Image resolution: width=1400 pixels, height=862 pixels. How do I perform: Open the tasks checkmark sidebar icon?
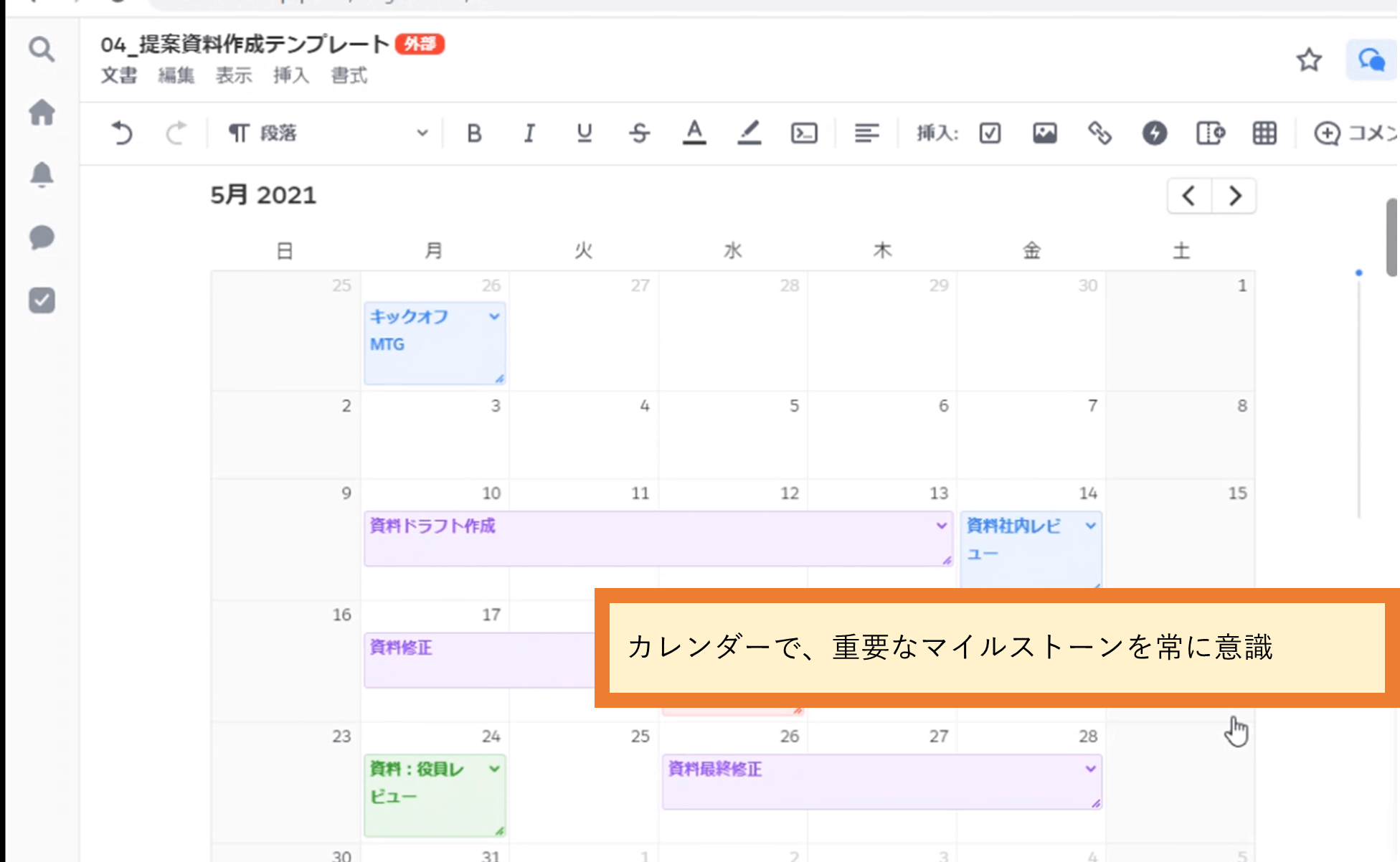42,300
